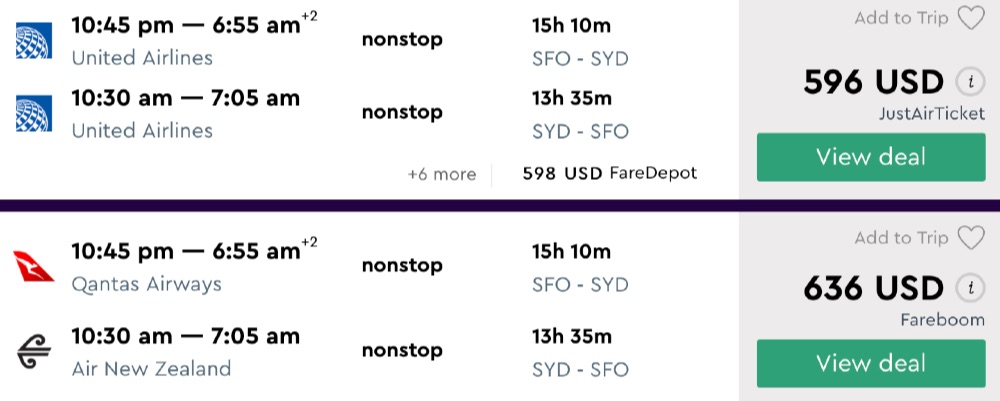
Task: Click the United Airlines logo on the outbound flight
Action: pyautogui.click(x=33, y=41)
